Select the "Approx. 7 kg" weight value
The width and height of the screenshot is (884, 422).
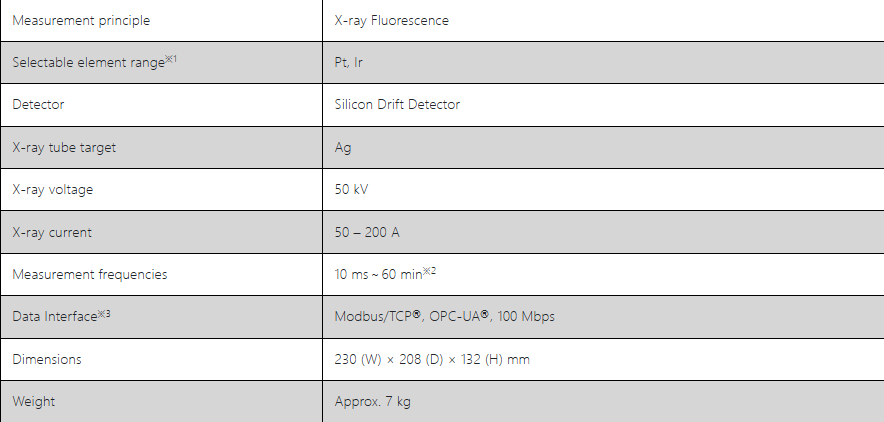373,401
